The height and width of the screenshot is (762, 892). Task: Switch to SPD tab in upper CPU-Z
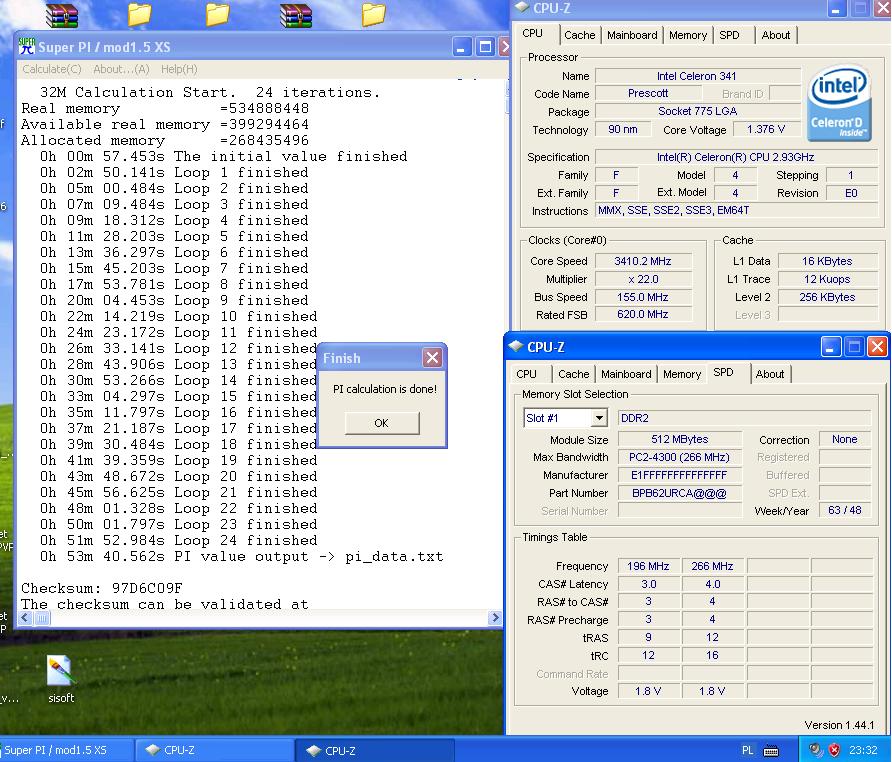pyautogui.click(x=729, y=35)
